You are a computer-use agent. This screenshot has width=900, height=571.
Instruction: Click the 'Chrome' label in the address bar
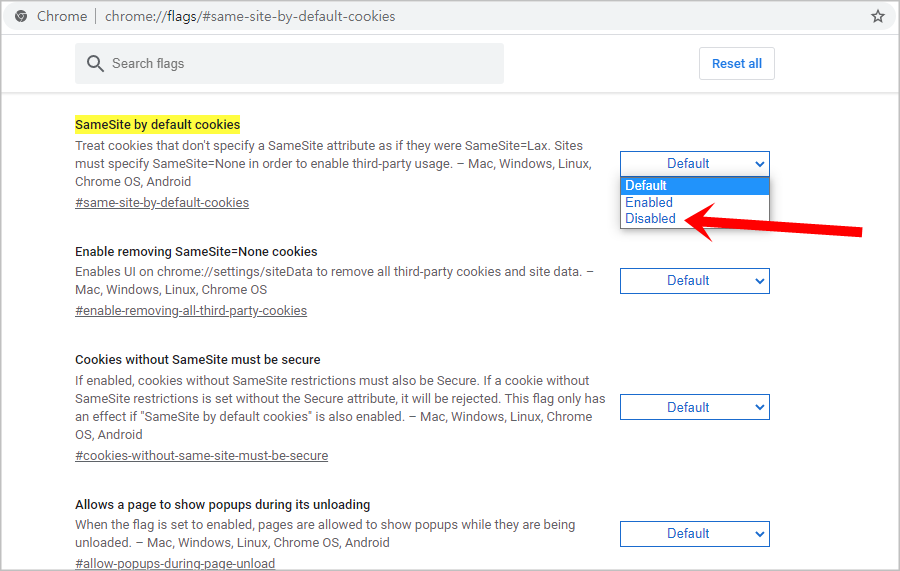pos(62,16)
